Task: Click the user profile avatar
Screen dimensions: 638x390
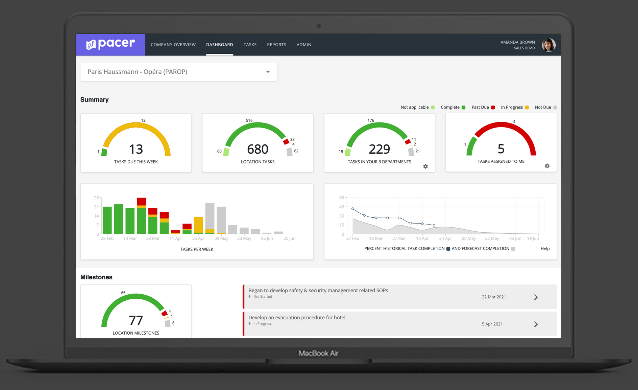Action: coord(548,44)
